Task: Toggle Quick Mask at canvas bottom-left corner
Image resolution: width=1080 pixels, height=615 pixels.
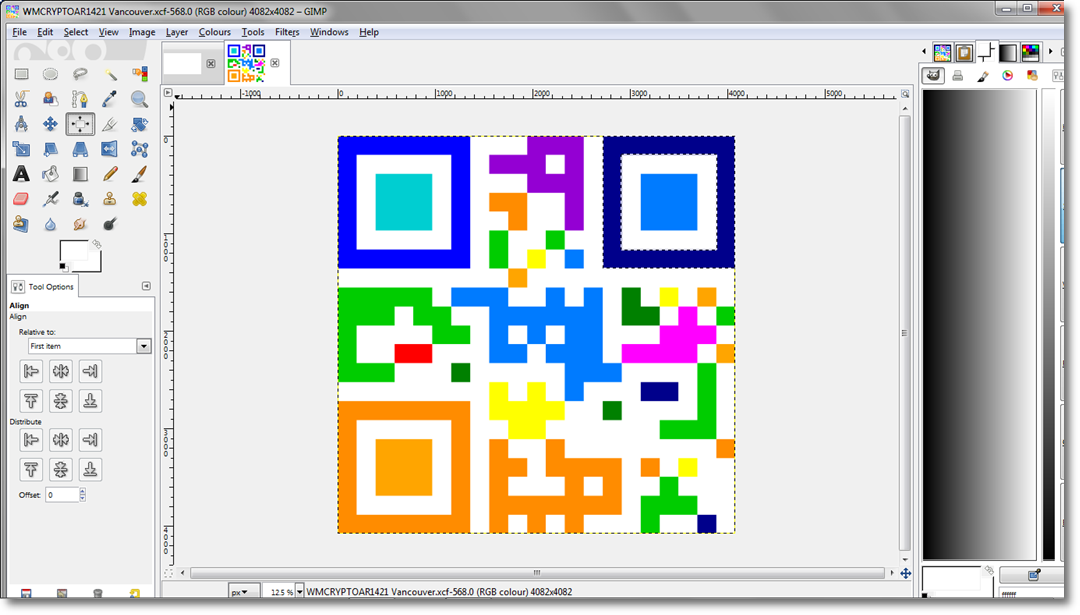Action: click(168, 573)
